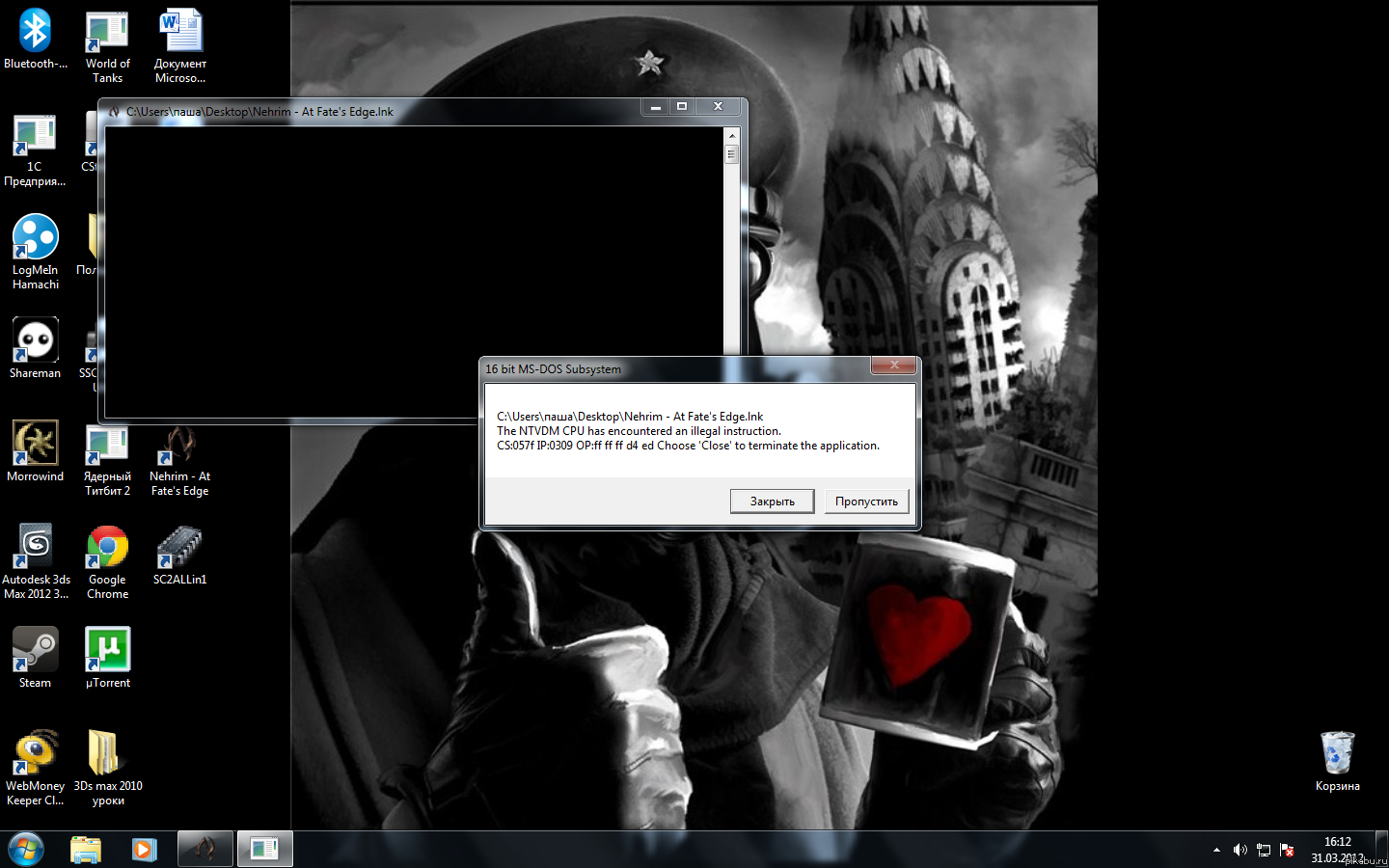Open the volume control in system tray

click(1240, 850)
